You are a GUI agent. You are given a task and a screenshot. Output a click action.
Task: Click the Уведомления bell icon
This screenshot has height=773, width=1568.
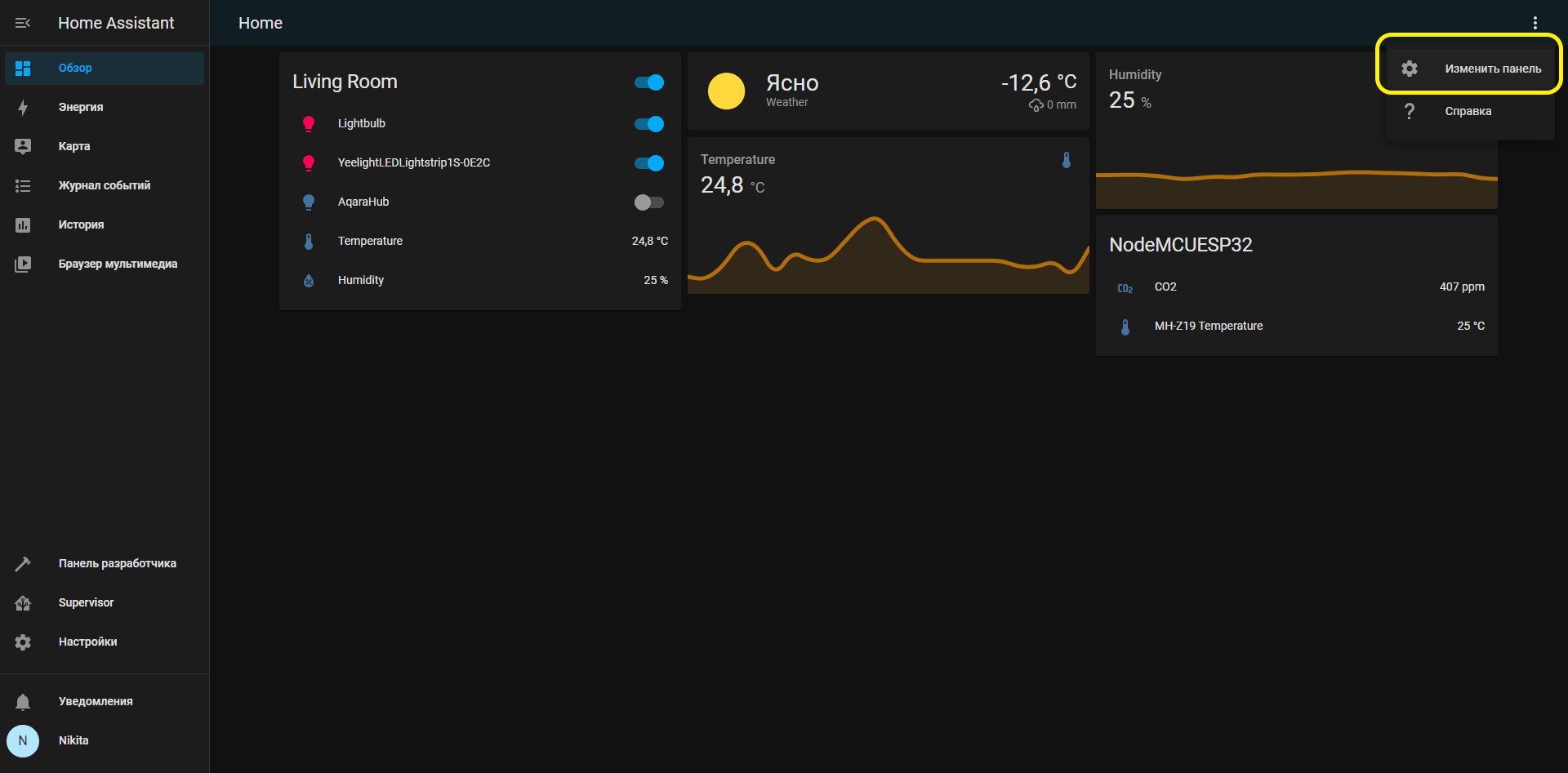tap(23, 701)
